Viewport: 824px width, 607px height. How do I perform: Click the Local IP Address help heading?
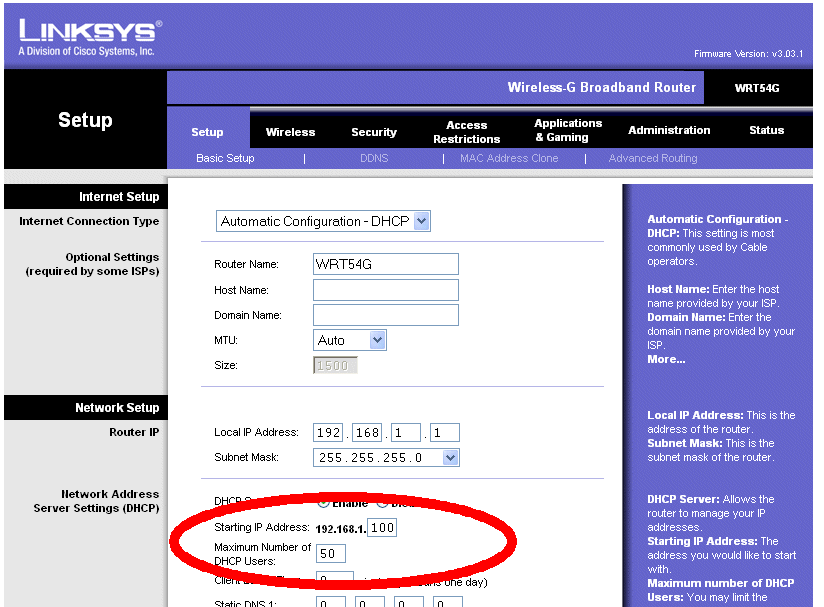[695, 415]
